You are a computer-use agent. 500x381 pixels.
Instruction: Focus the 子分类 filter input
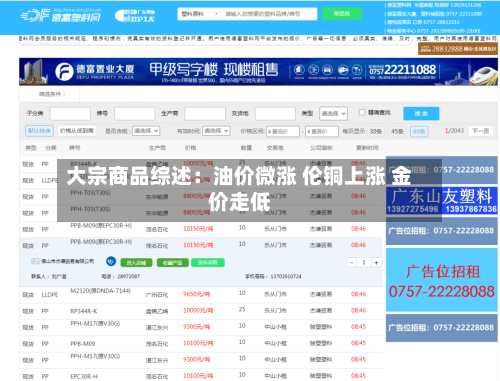[x=70, y=113]
